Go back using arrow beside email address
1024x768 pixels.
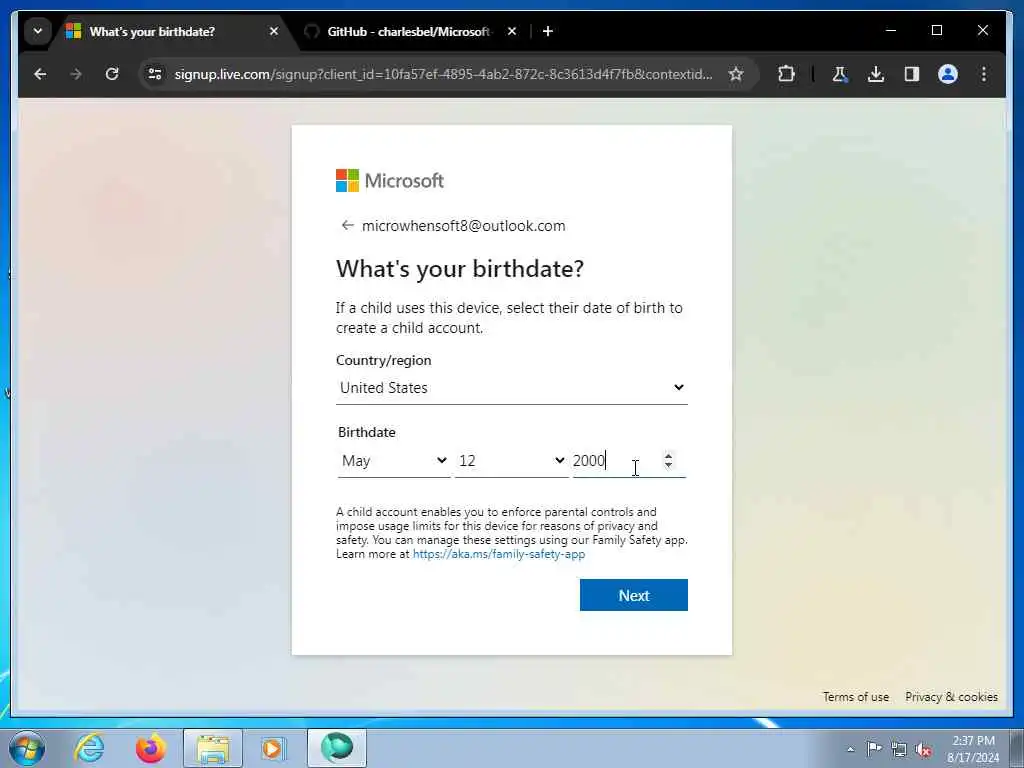point(347,225)
